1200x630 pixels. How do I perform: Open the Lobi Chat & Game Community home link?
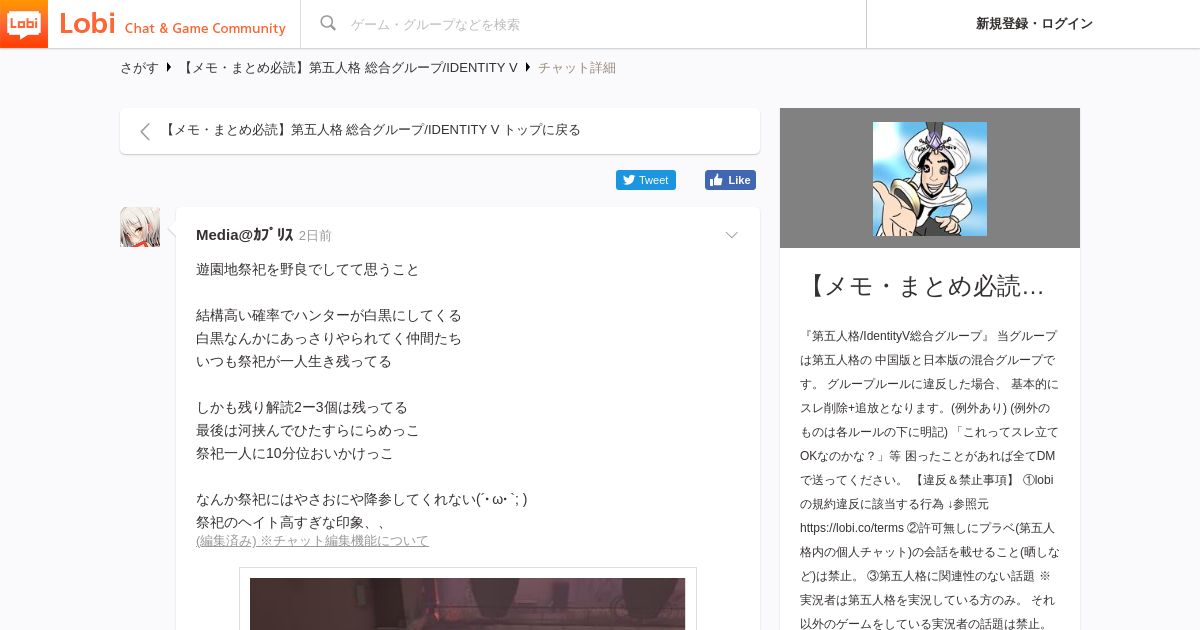[173, 24]
